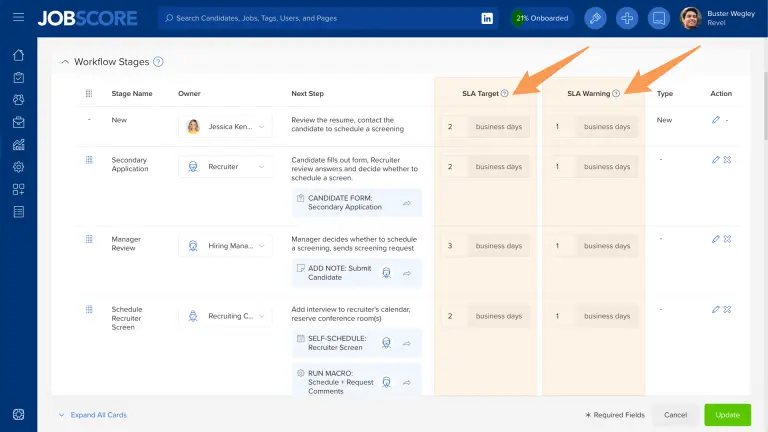Delete the Manager Review stage
768x432 pixels.
tap(727, 239)
